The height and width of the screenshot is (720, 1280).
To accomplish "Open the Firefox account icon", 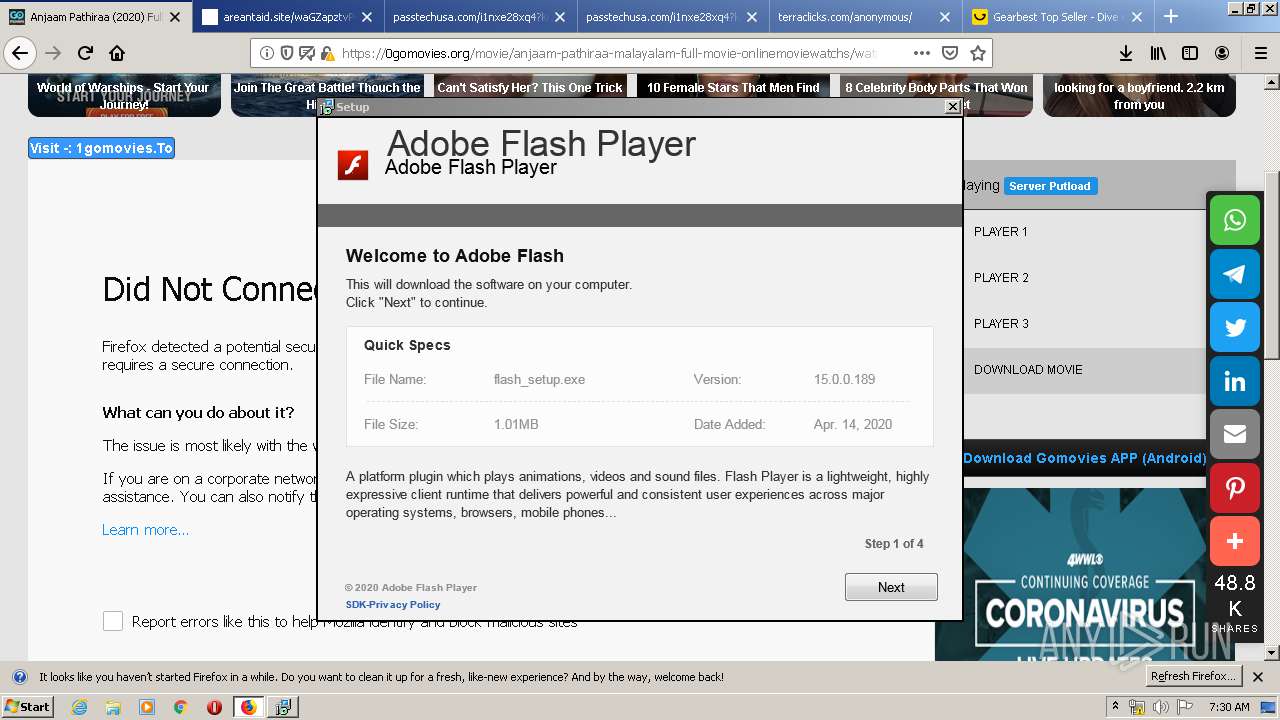I will point(1222,53).
